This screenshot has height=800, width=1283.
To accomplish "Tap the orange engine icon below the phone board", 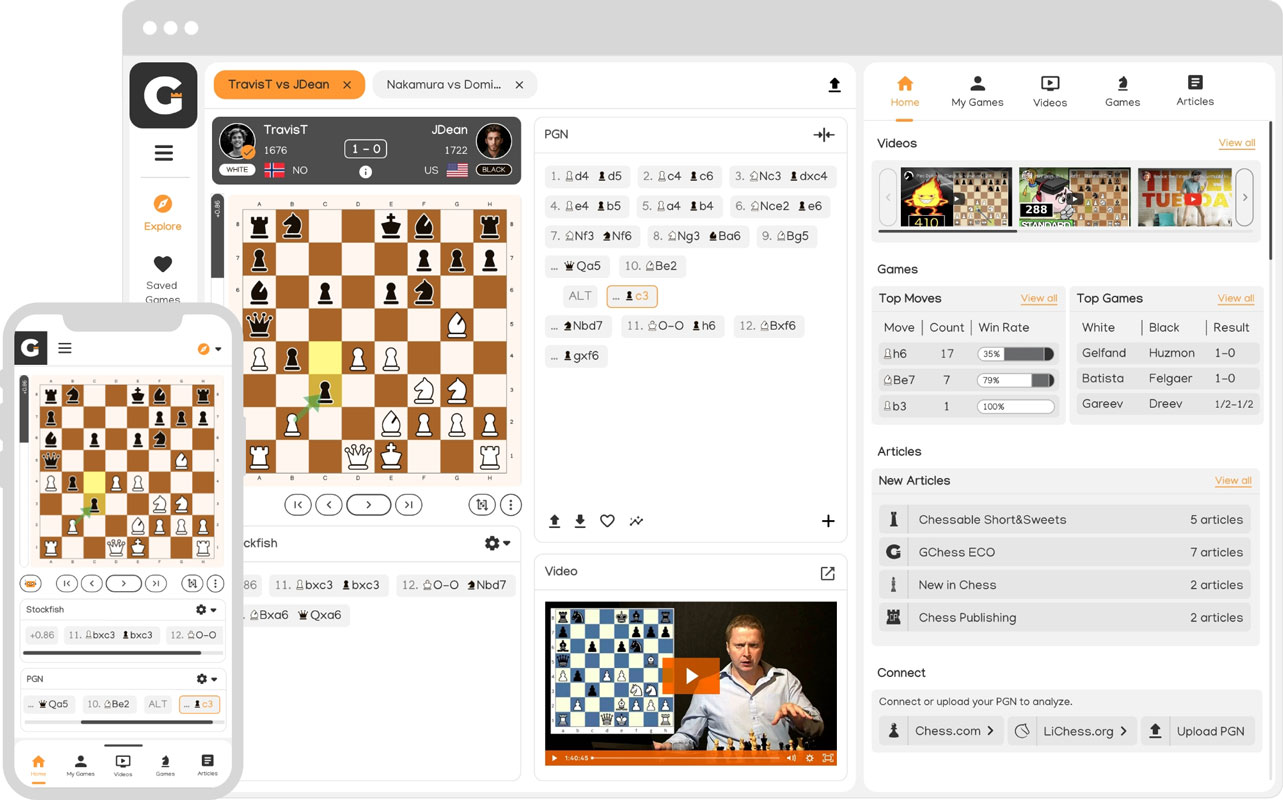I will pyautogui.click(x=30, y=583).
